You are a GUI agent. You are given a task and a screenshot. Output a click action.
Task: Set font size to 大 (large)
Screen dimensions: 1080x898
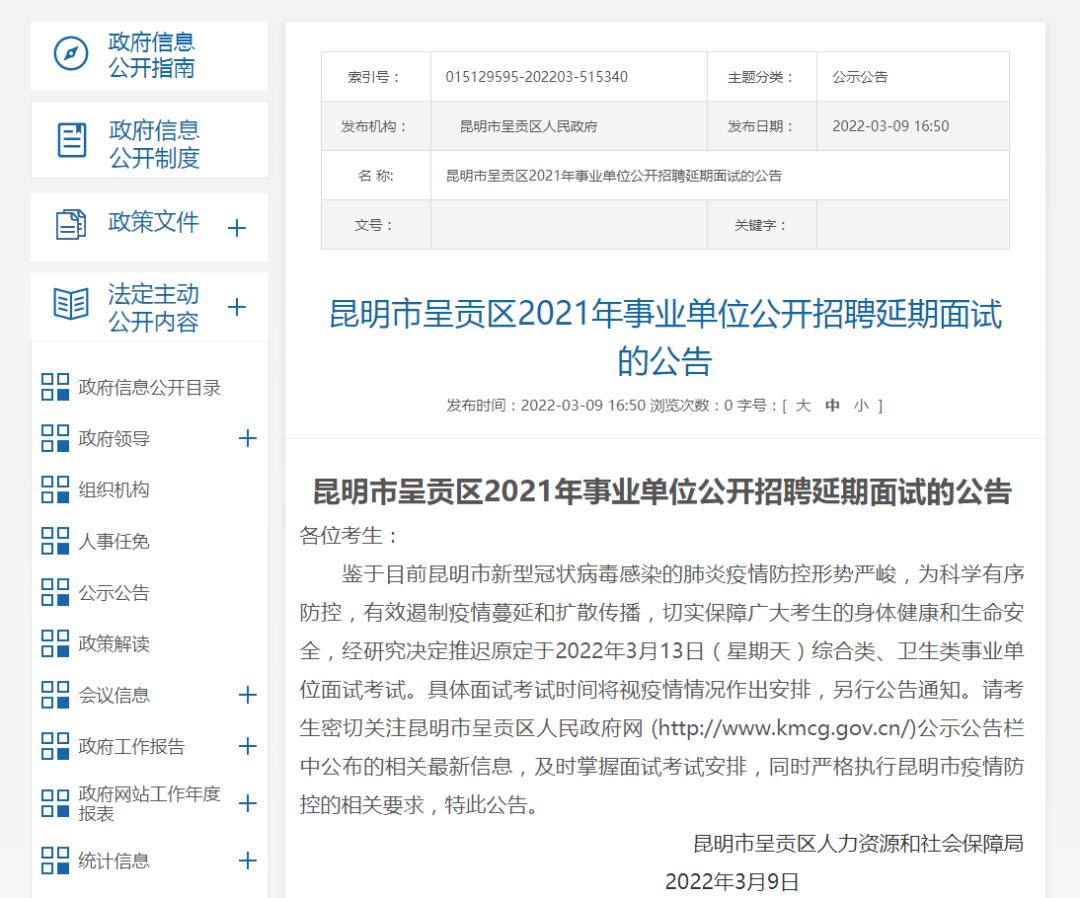point(803,406)
